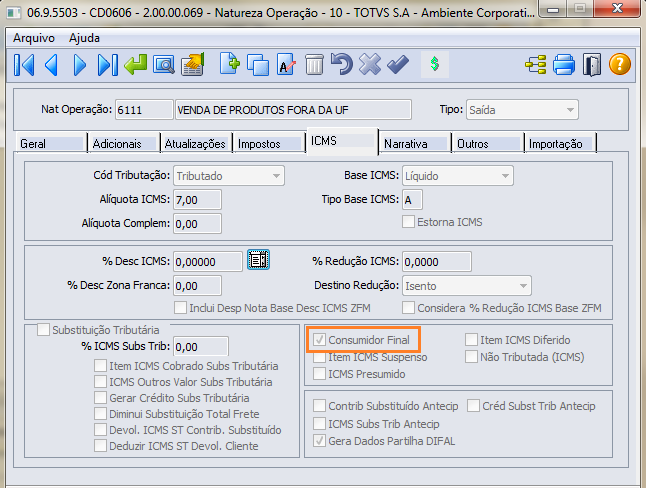Open the Arquivo menu

[x=33, y=38]
